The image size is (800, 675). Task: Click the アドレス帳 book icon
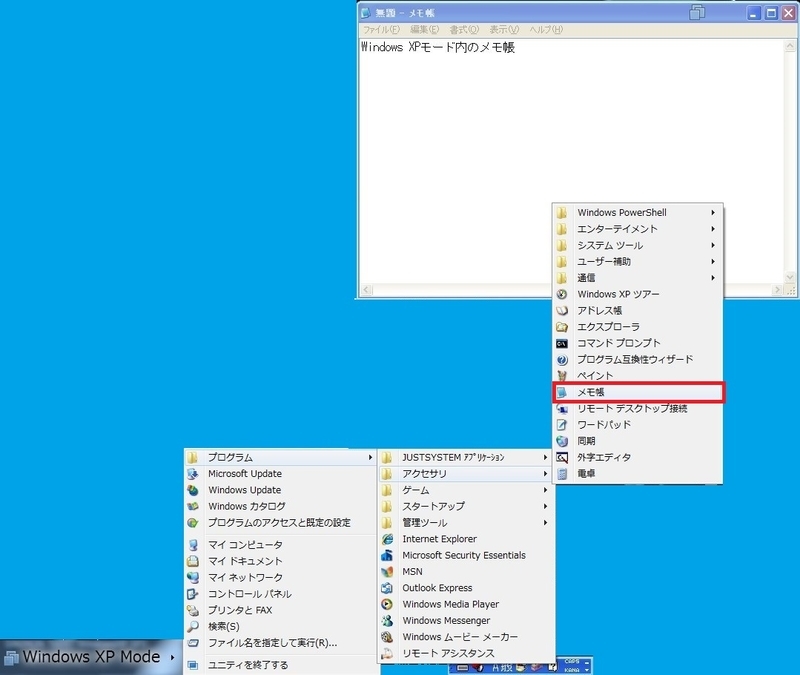coord(562,310)
